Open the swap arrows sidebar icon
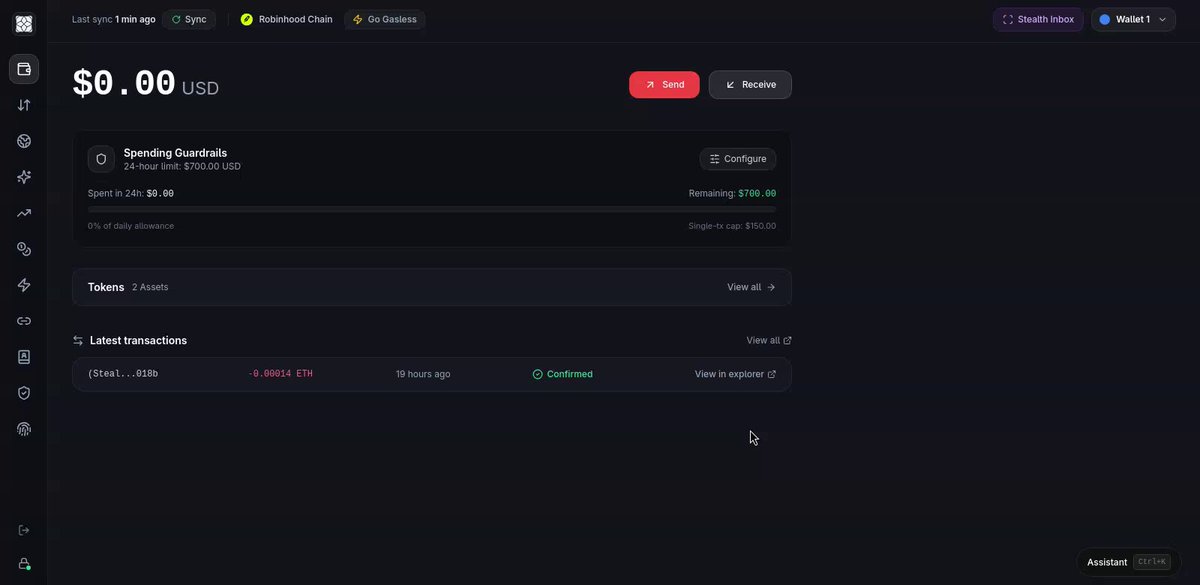 tap(24, 105)
